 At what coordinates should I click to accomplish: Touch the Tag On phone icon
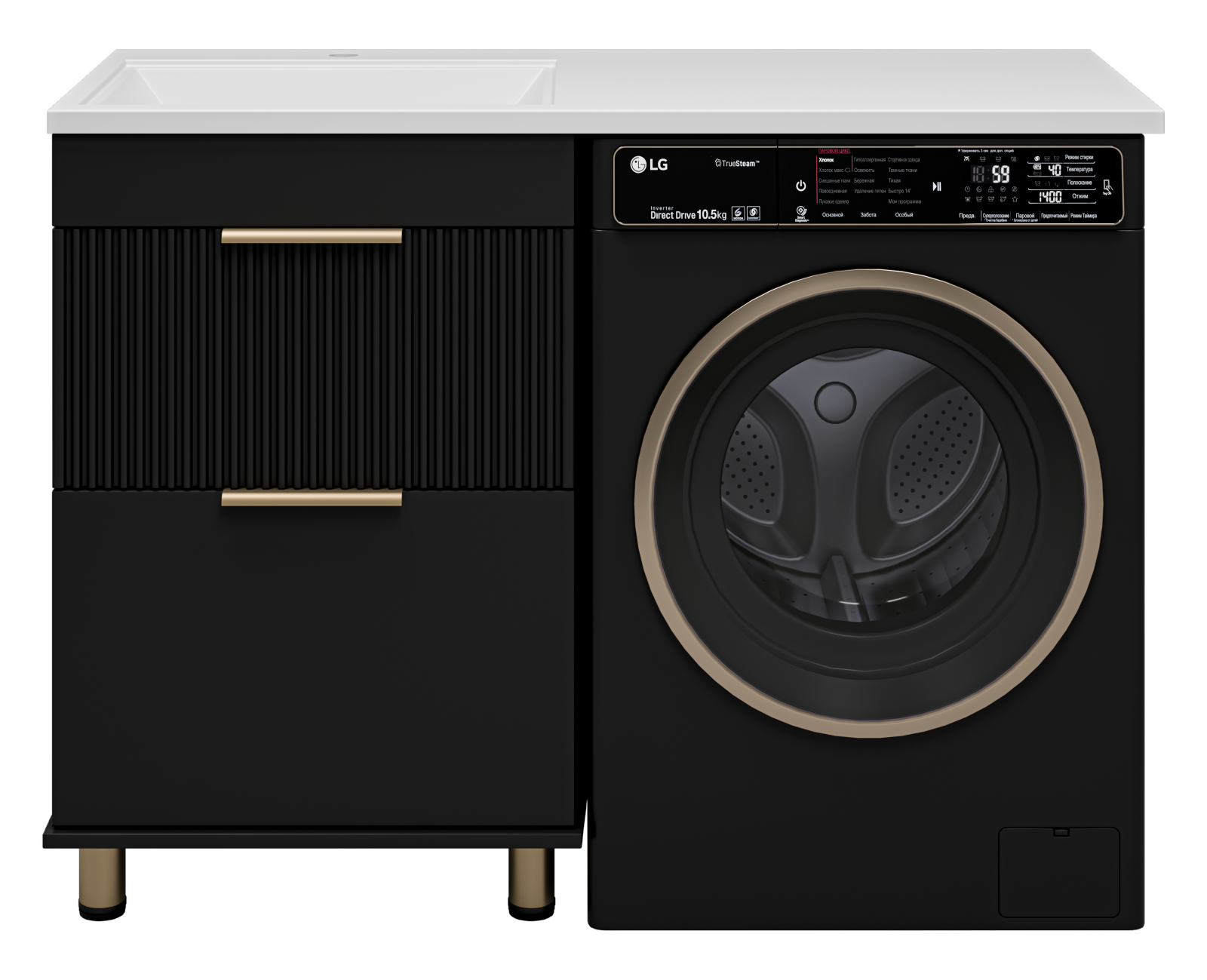pyautogui.click(x=1107, y=187)
